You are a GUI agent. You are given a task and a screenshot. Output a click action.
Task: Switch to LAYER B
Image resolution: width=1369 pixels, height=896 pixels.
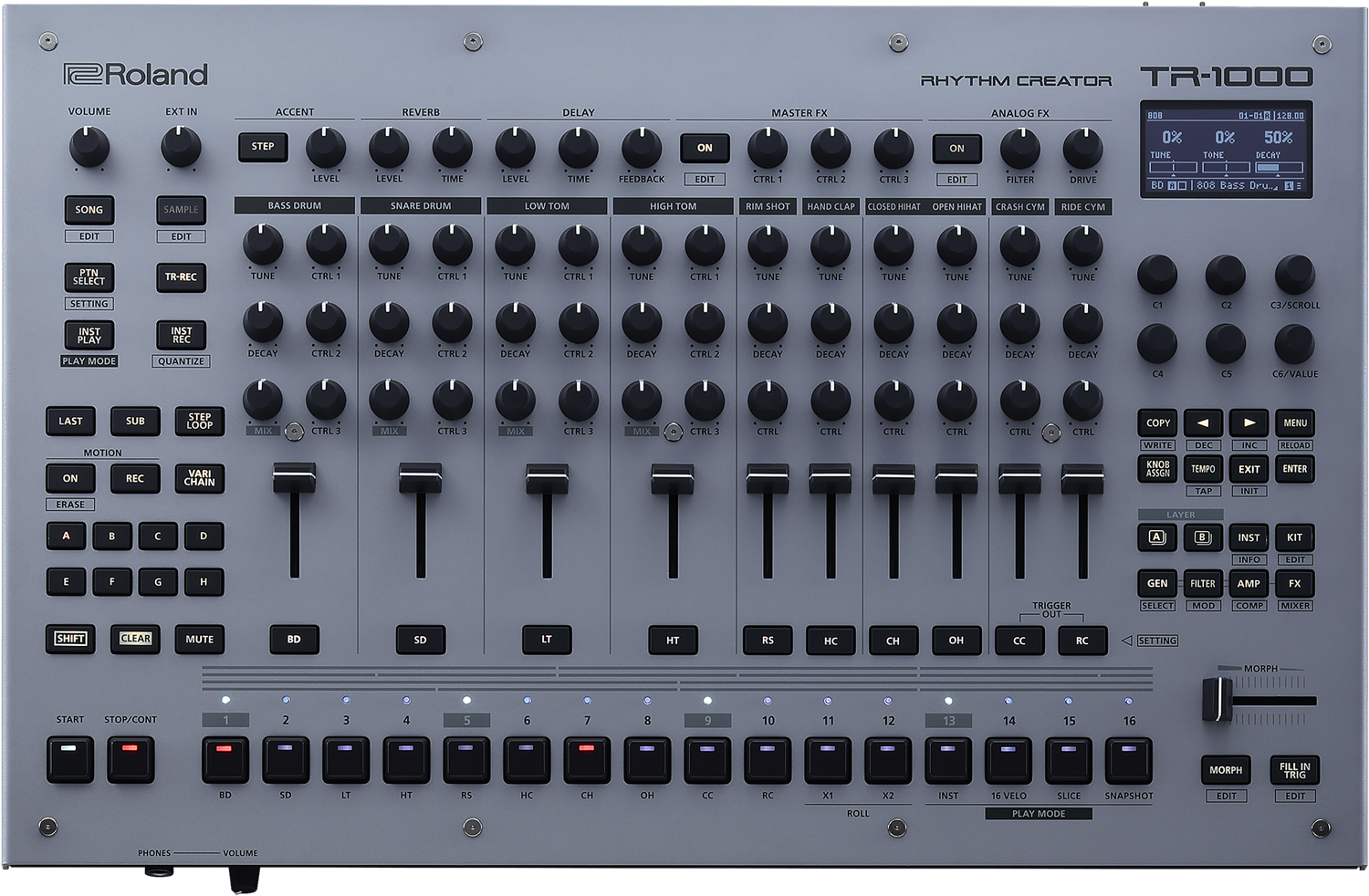pos(1202,537)
